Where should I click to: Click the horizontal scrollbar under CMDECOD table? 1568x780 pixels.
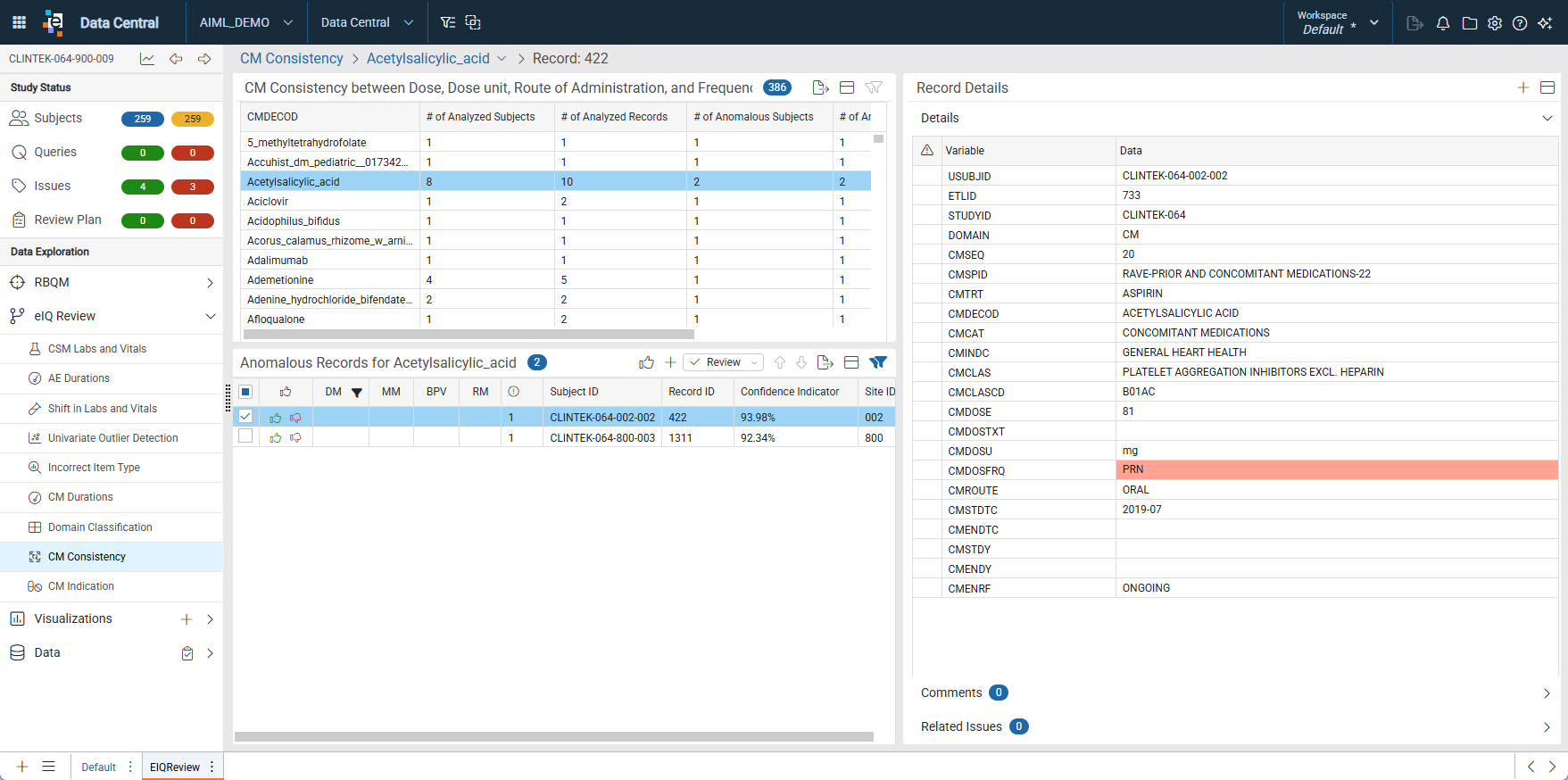(x=469, y=334)
